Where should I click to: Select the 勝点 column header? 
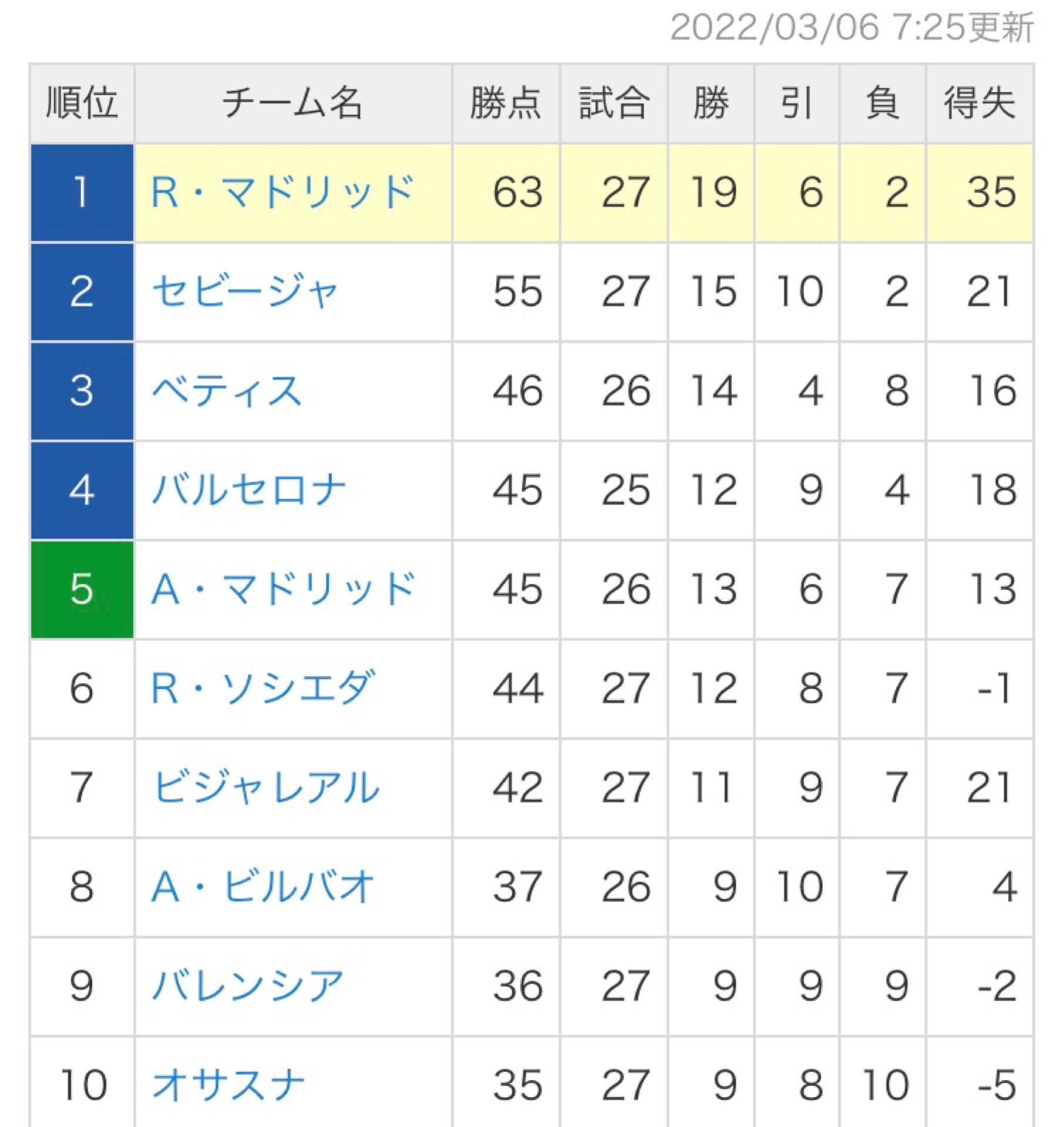coord(506,103)
